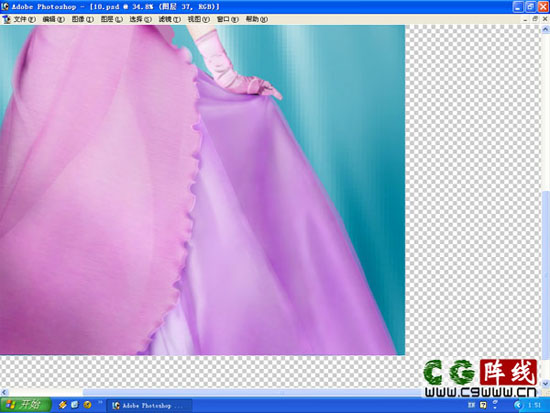Click the 开始 Start button
Screen dimensions: 550x413
pyautogui.click(x=26, y=405)
